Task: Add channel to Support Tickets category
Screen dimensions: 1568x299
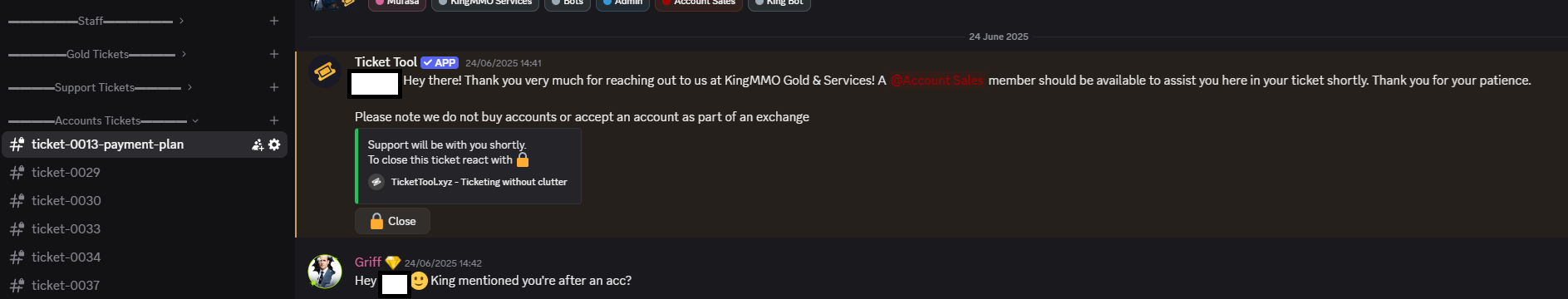Action: pyautogui.click(x=274, y=87)
